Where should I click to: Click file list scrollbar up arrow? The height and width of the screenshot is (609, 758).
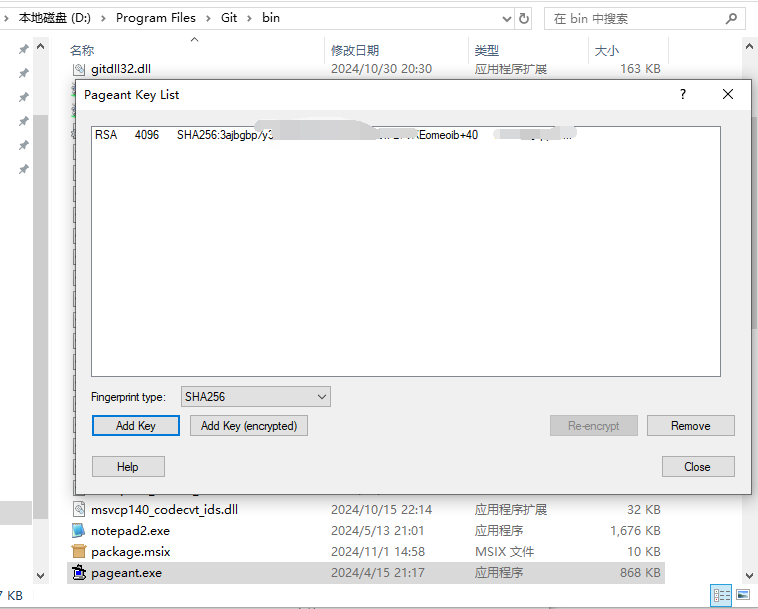(x=749, y=47)
